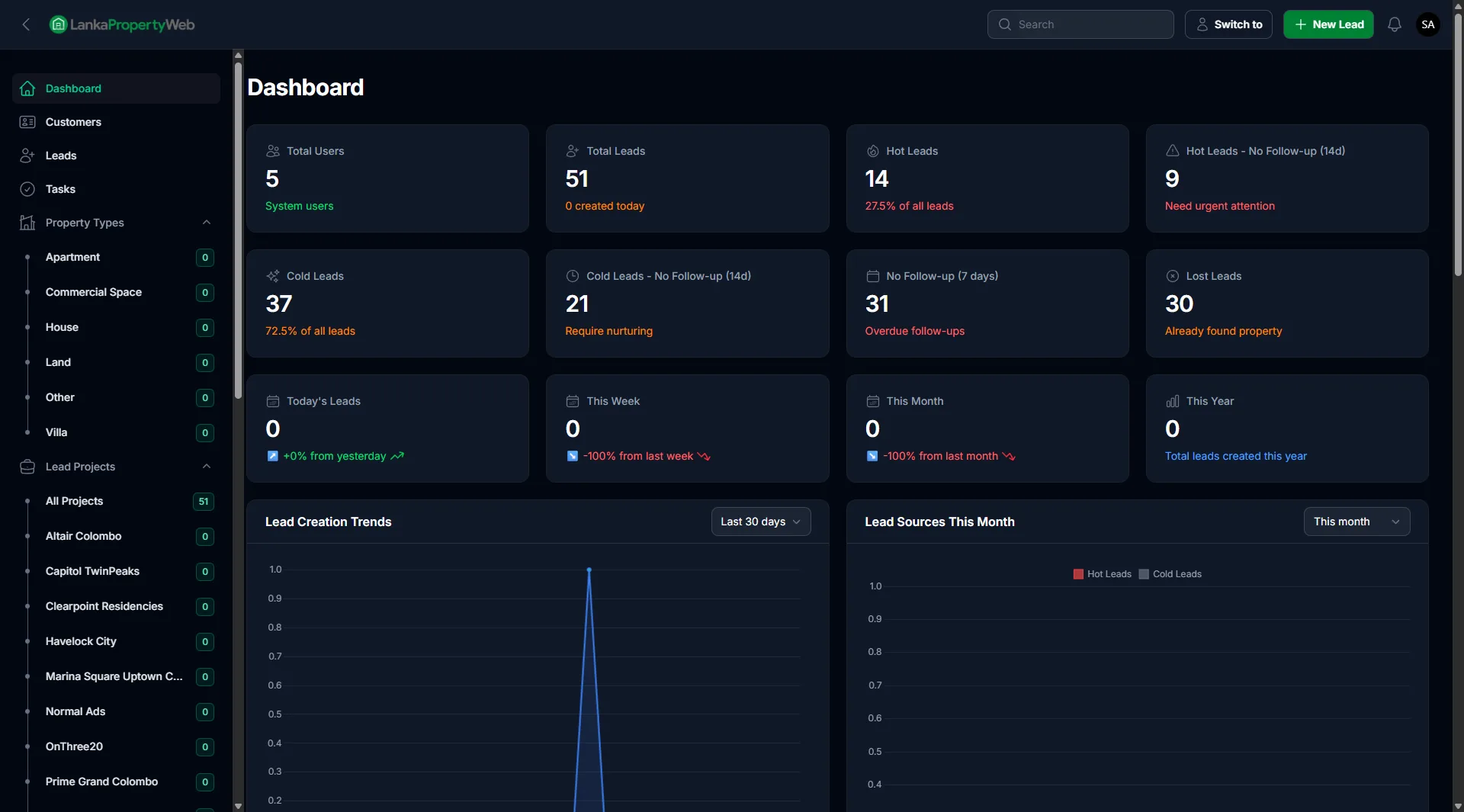Open the SA user avatar menu
This screenshot has height=812, width=1464.
(x=1427, y=24)
